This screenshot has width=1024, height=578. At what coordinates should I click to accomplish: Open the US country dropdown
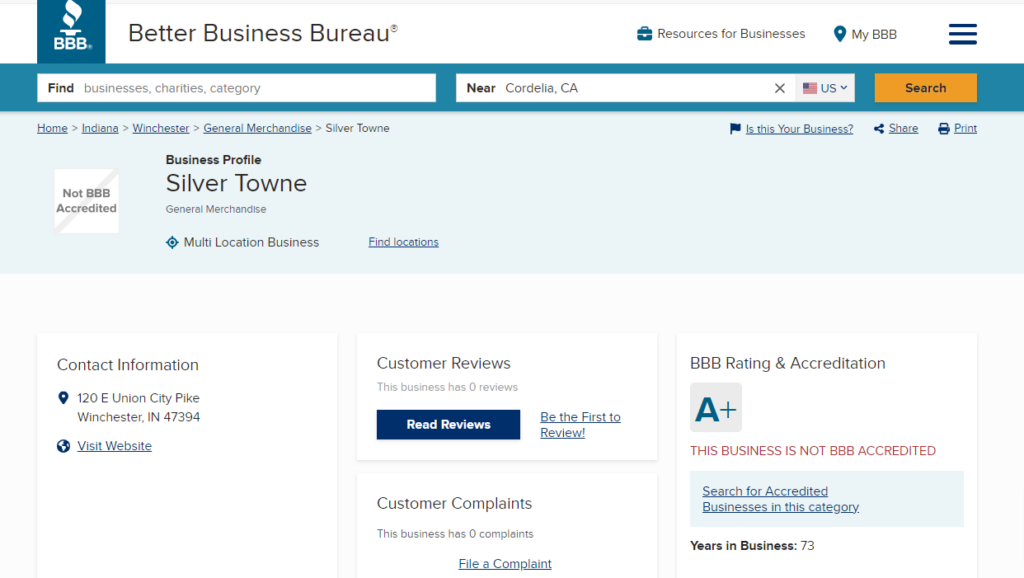click(x=825, y=88)
